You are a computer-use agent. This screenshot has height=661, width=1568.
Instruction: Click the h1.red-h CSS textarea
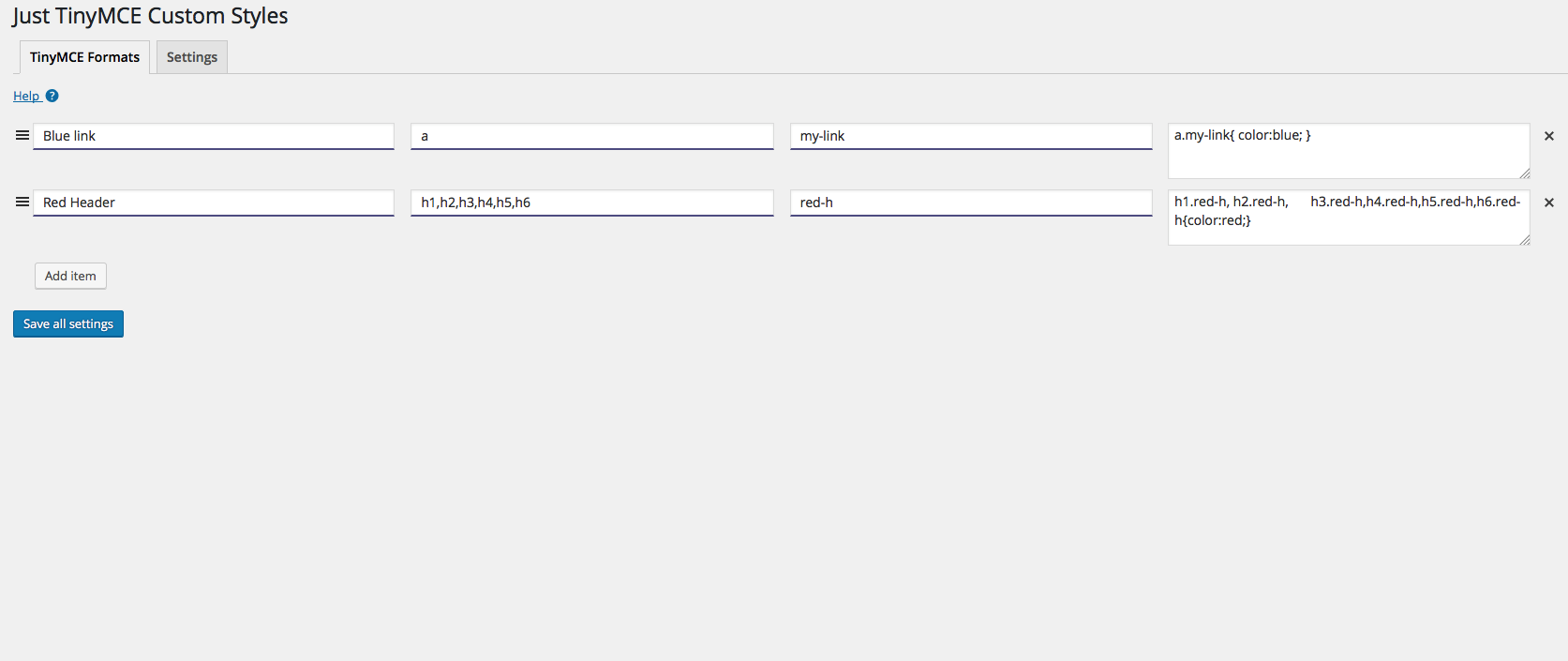click(1349, 218)
